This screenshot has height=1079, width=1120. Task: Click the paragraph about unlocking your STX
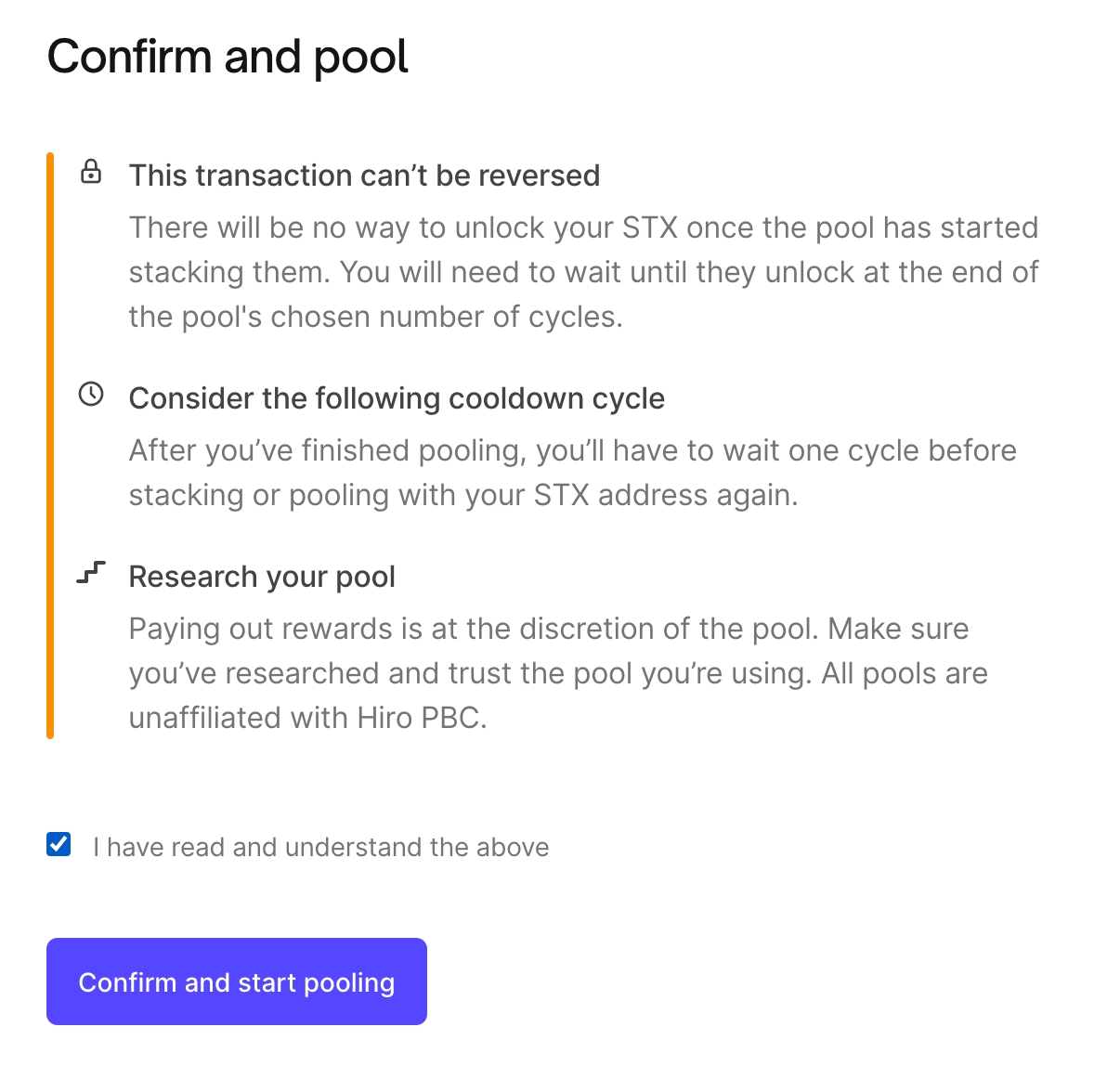point(583,272)
